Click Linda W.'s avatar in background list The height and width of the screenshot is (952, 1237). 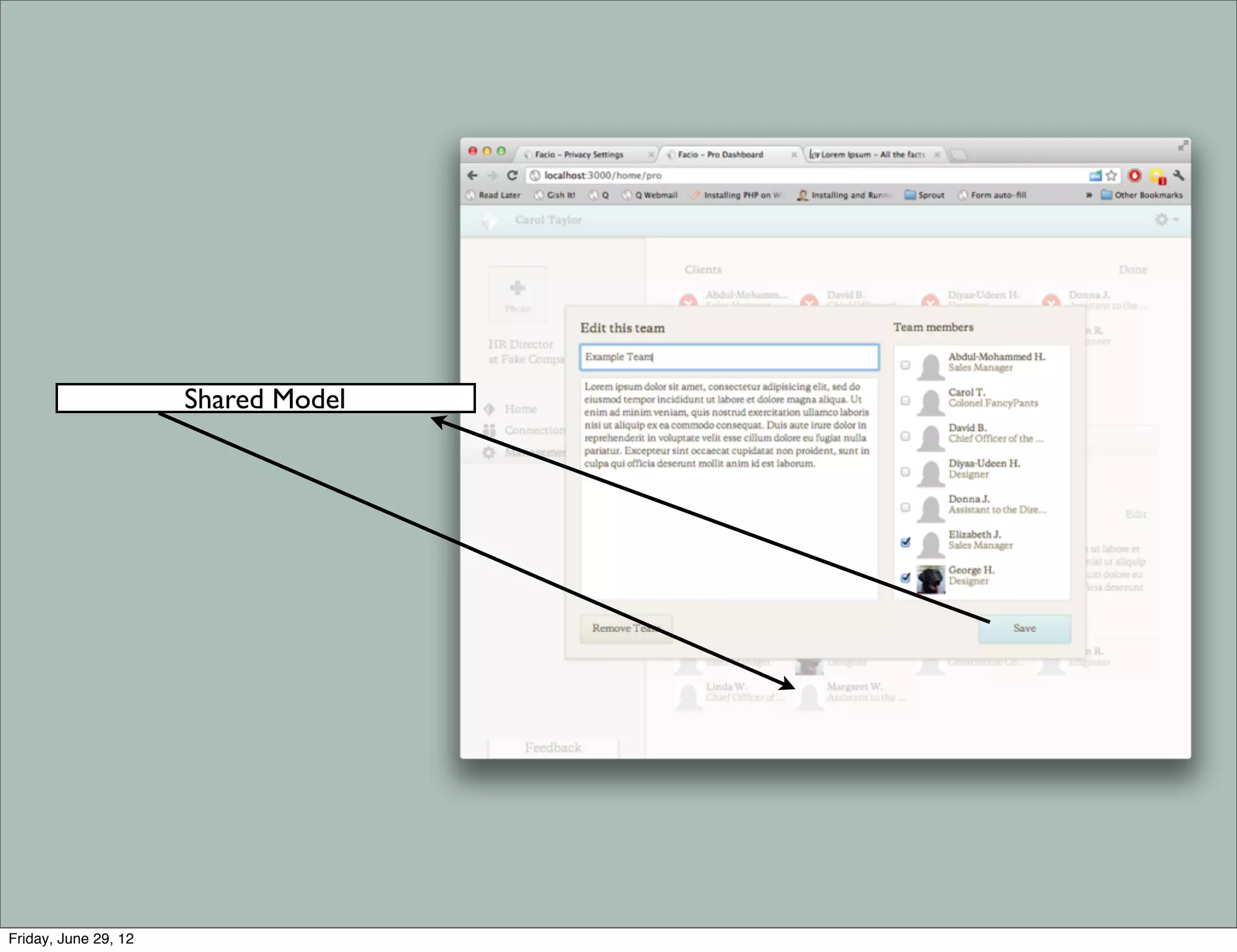688,698
